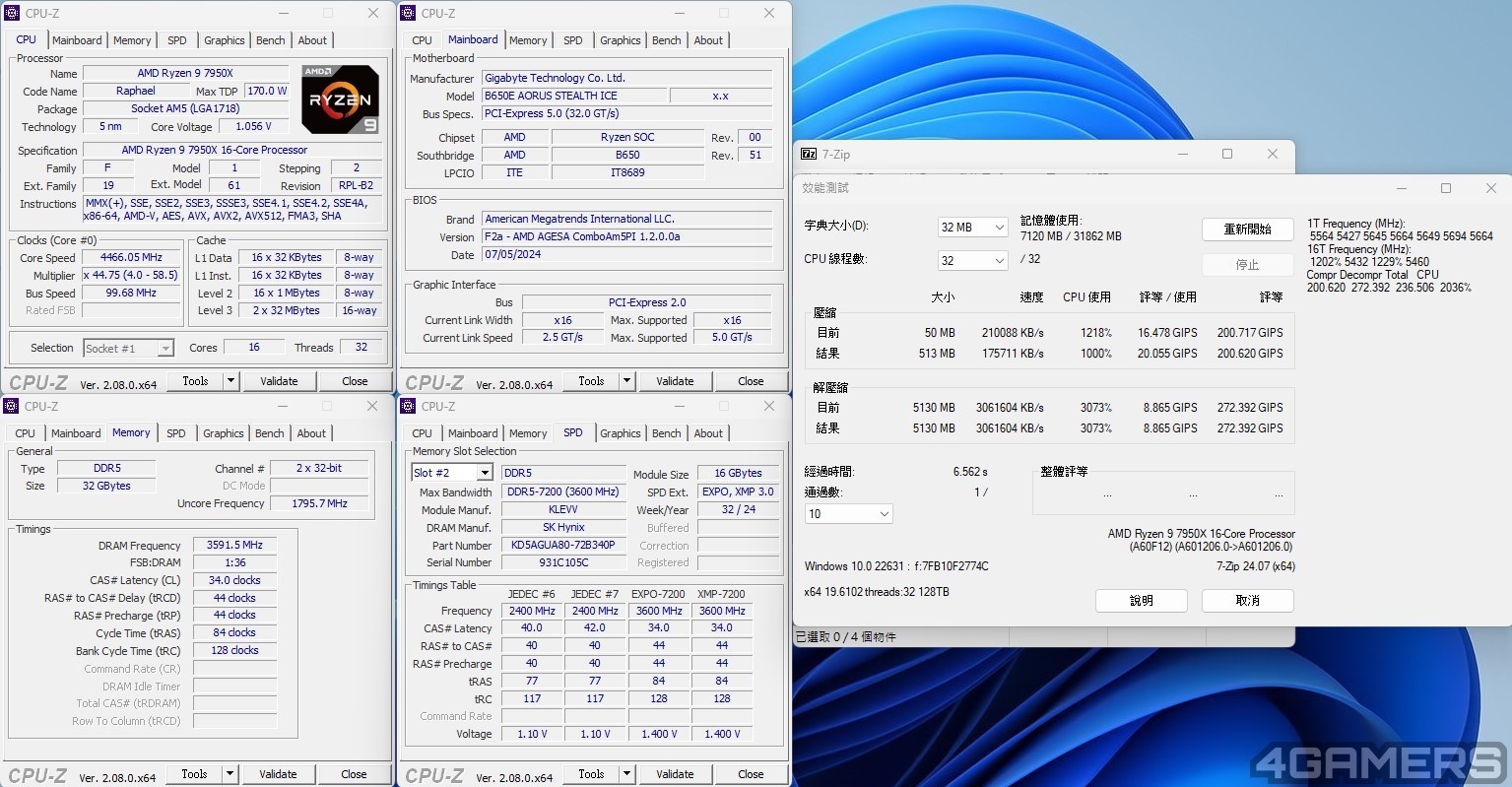
Task: Click the Close button in the Mainboard window
Action: point(751,381)
